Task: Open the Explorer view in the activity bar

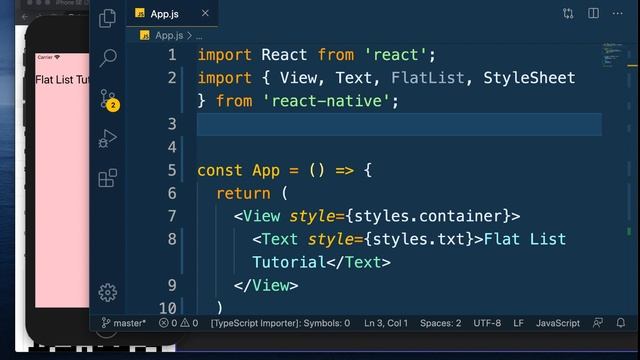Action: click(x=107, y=18)
